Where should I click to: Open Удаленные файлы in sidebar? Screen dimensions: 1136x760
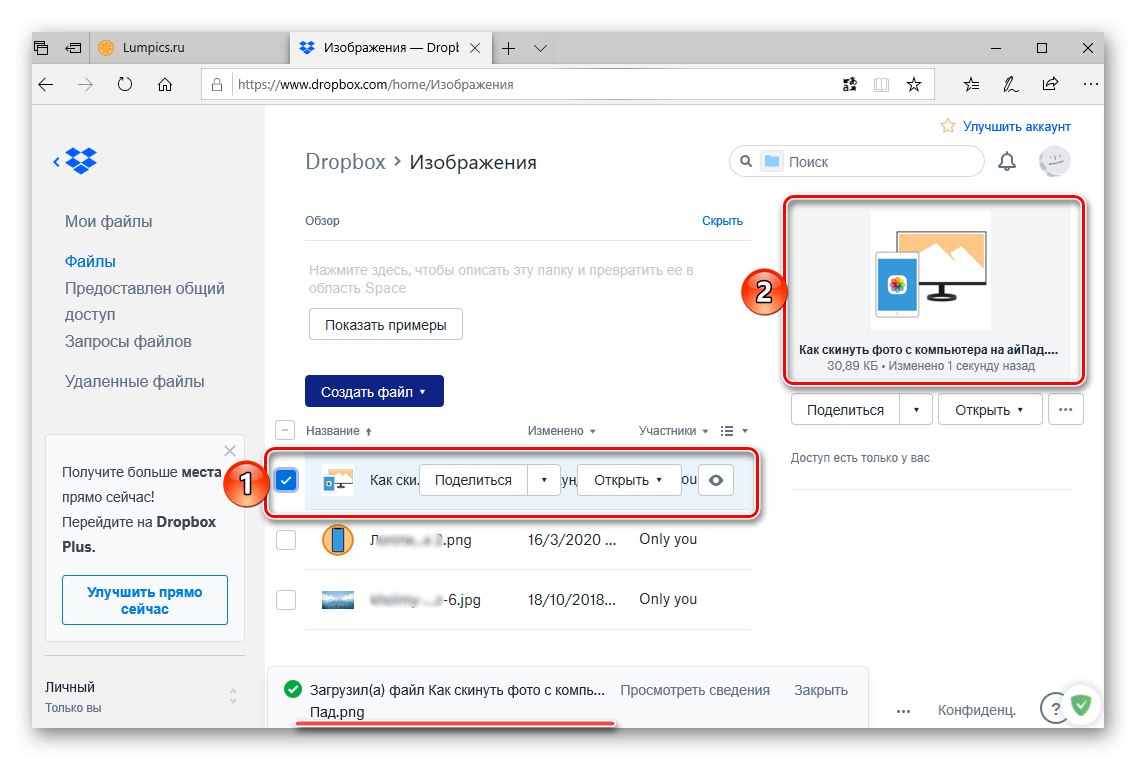tap(135, 381)
